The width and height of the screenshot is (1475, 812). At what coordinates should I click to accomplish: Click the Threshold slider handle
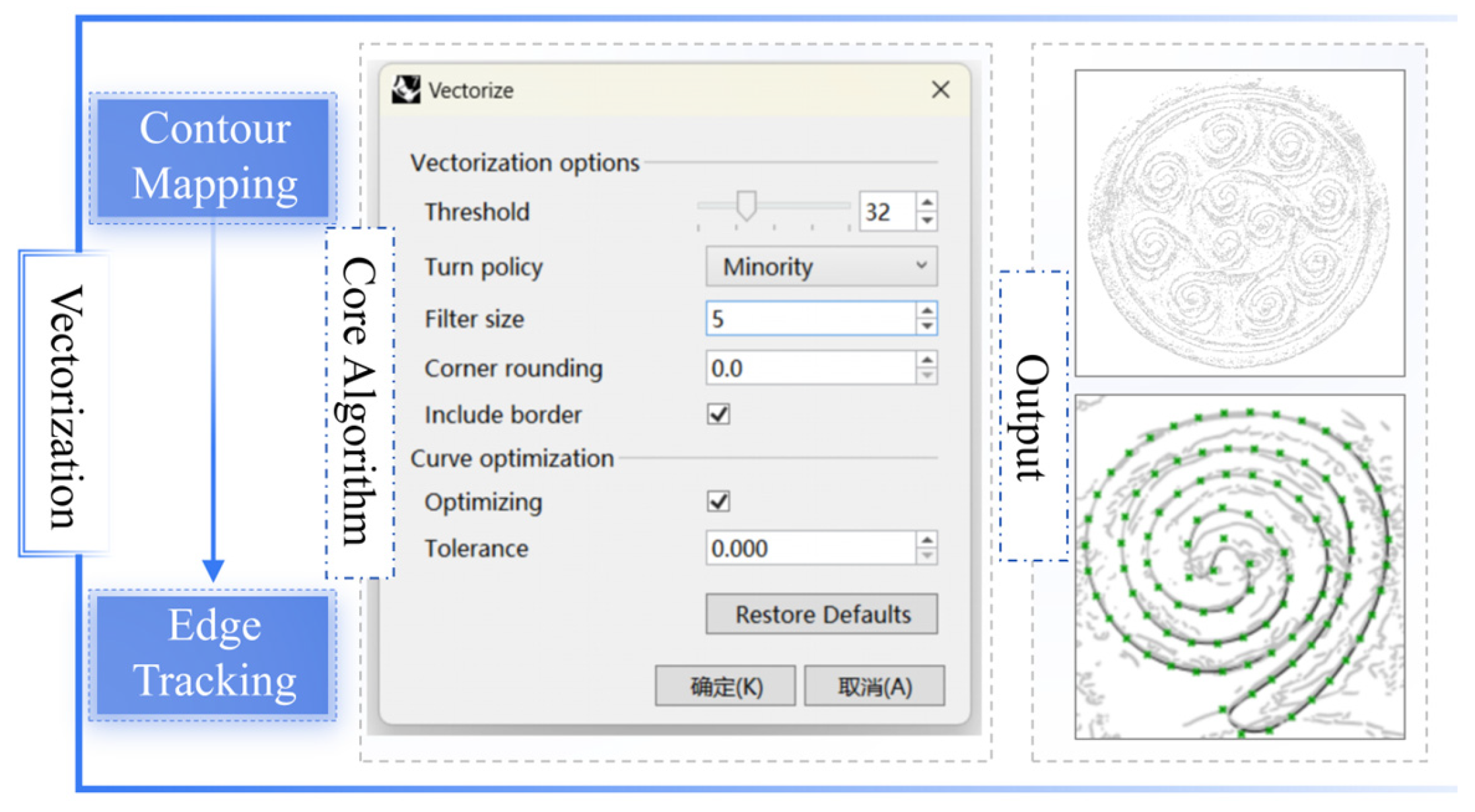coord(746,205)
